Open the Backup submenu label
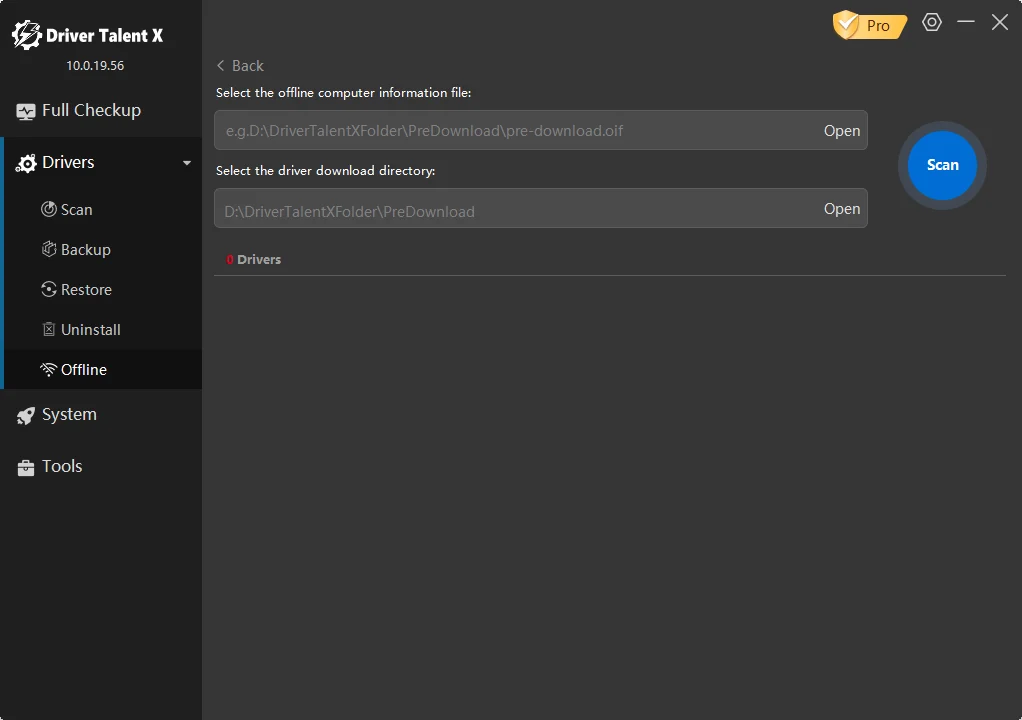 pyautogui.click(x=85, y=250)
